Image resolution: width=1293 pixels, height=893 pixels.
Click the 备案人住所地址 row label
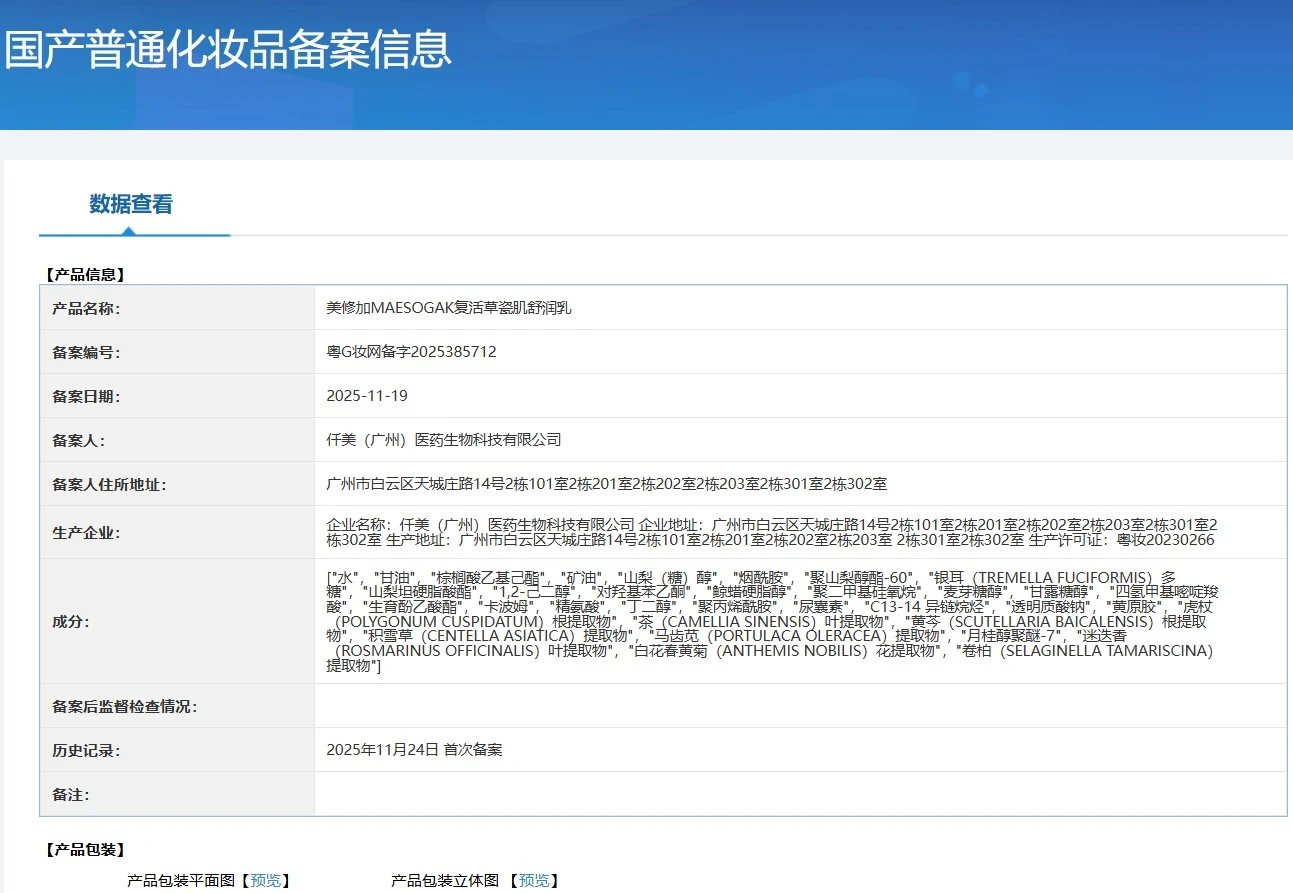point(109,485)
